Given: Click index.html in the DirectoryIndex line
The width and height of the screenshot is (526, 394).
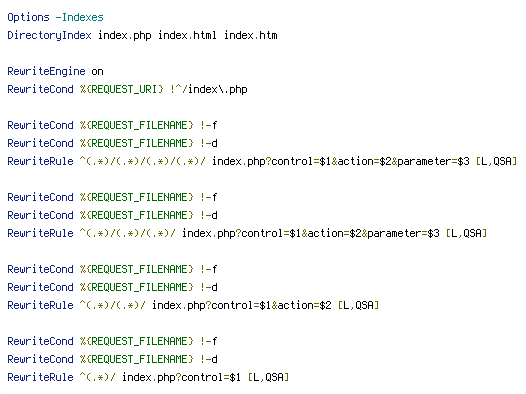Looking at the screenshot, I should [x=187, y=35].
